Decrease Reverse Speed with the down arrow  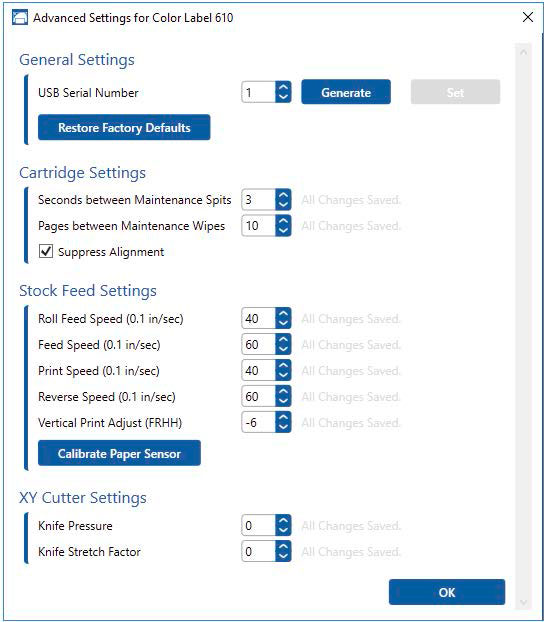tap(283, 401)
